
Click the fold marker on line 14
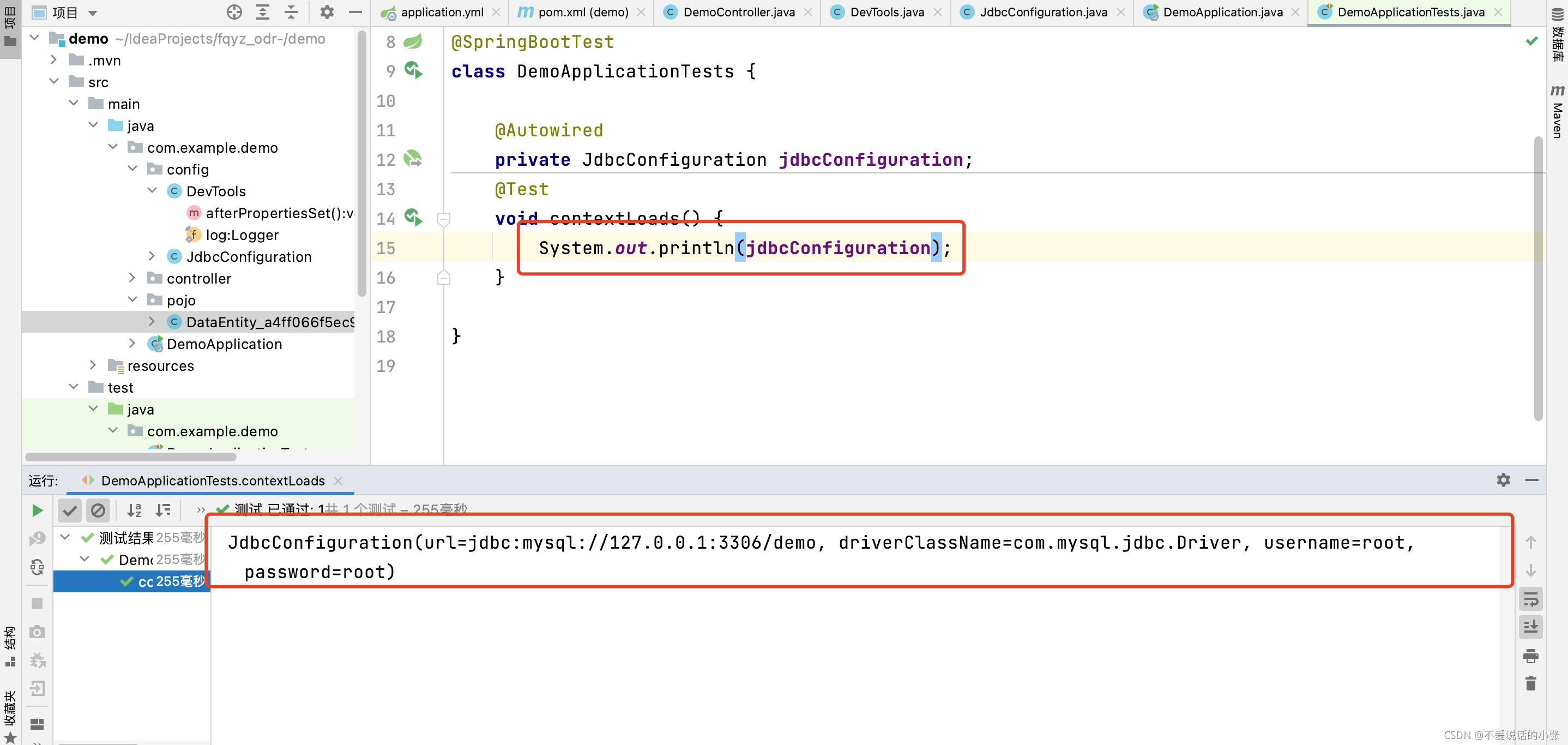coord(444,219)
